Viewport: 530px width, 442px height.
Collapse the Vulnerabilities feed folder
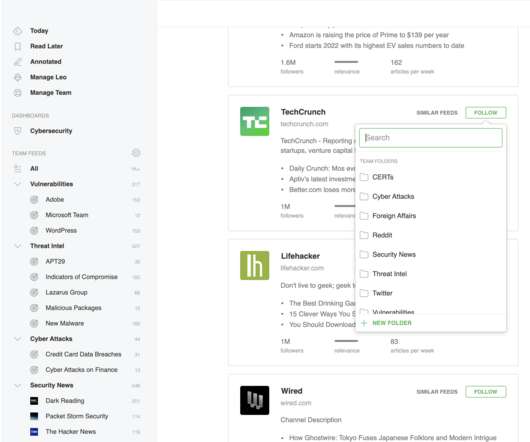point(18,184)
